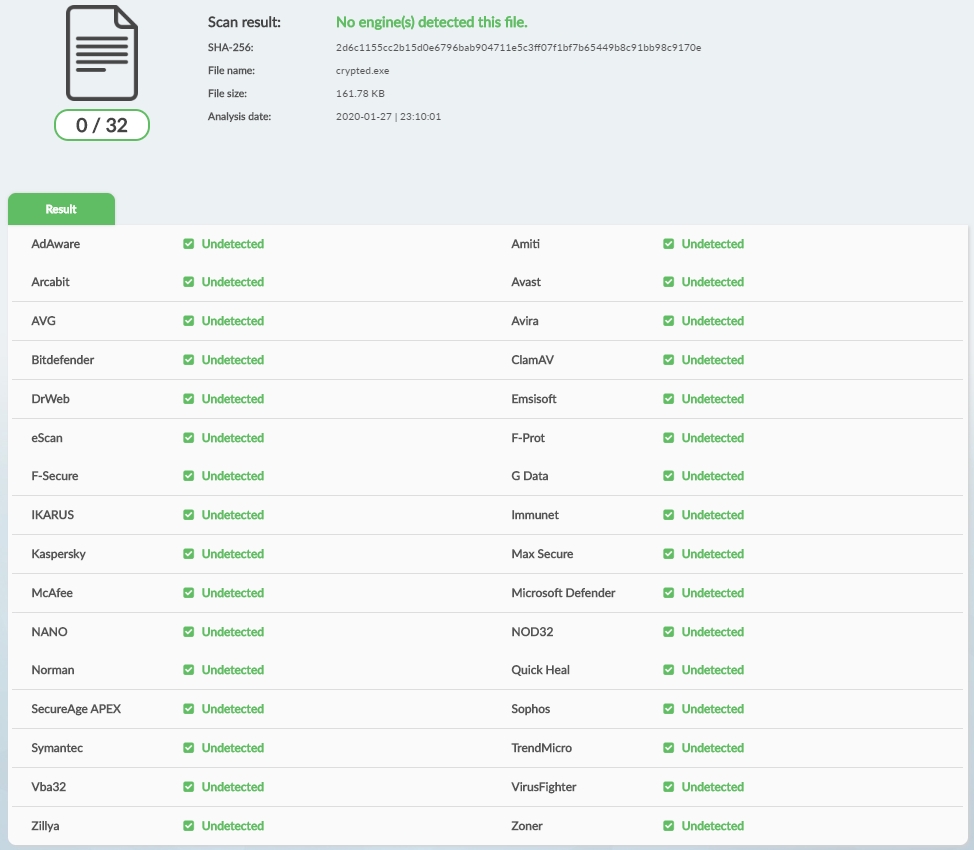Click the VirusFighter engine name
974x850 pixels.
coord(544,787)
